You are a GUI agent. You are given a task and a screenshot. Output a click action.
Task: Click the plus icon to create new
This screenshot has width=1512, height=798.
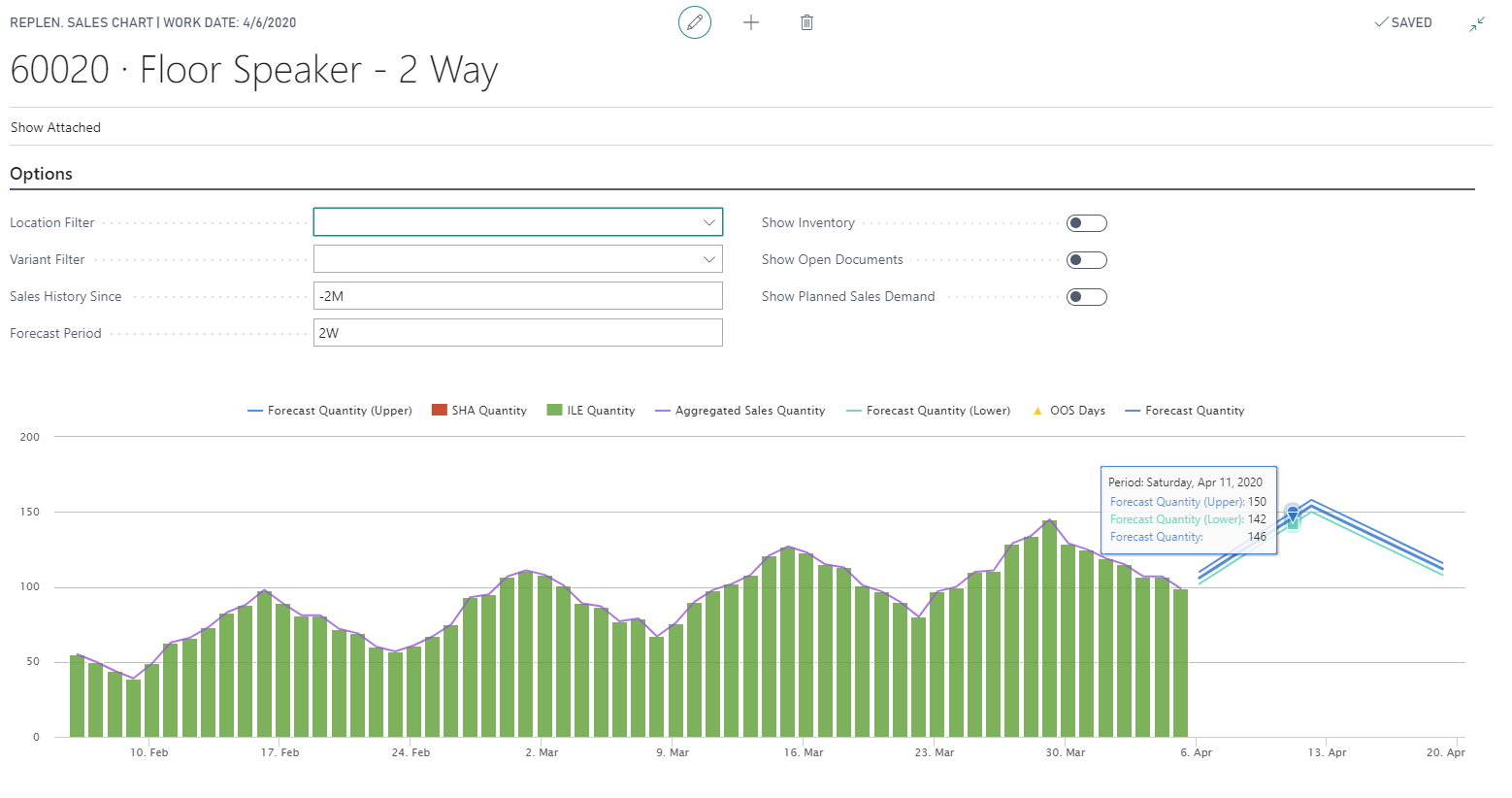(751, 22)
